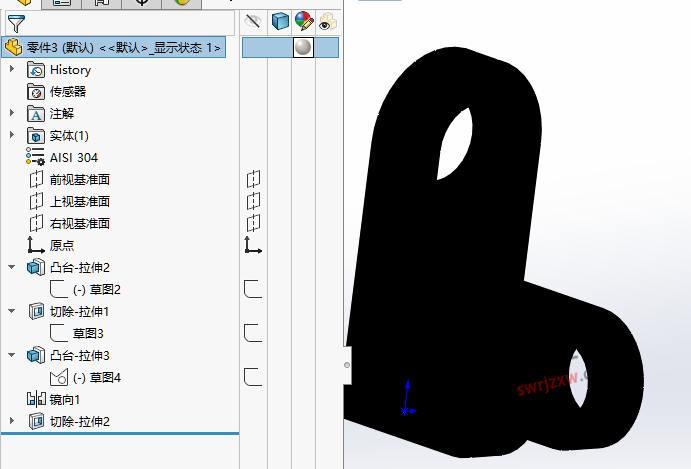Select the 草图3 sketch item

click(88, 333)
